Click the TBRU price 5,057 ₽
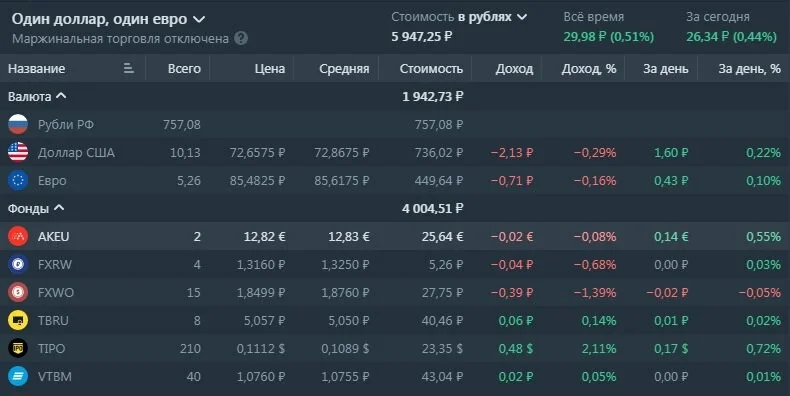790x396 pixels. click(265, 320)
